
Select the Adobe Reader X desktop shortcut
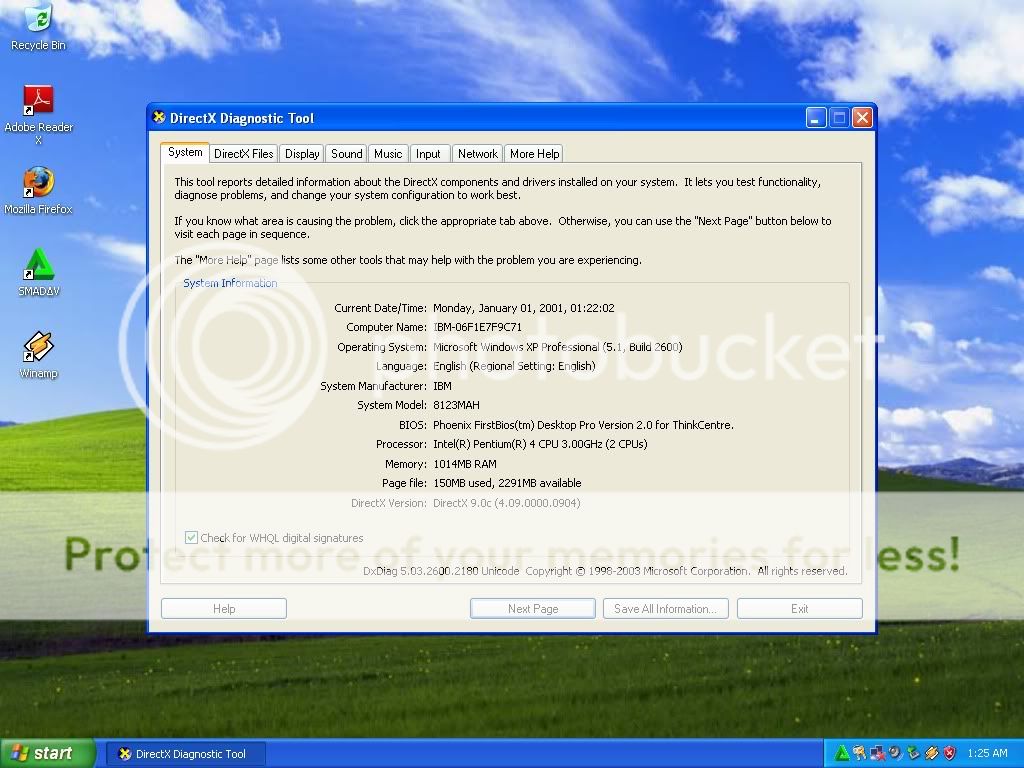click(39, 115)
